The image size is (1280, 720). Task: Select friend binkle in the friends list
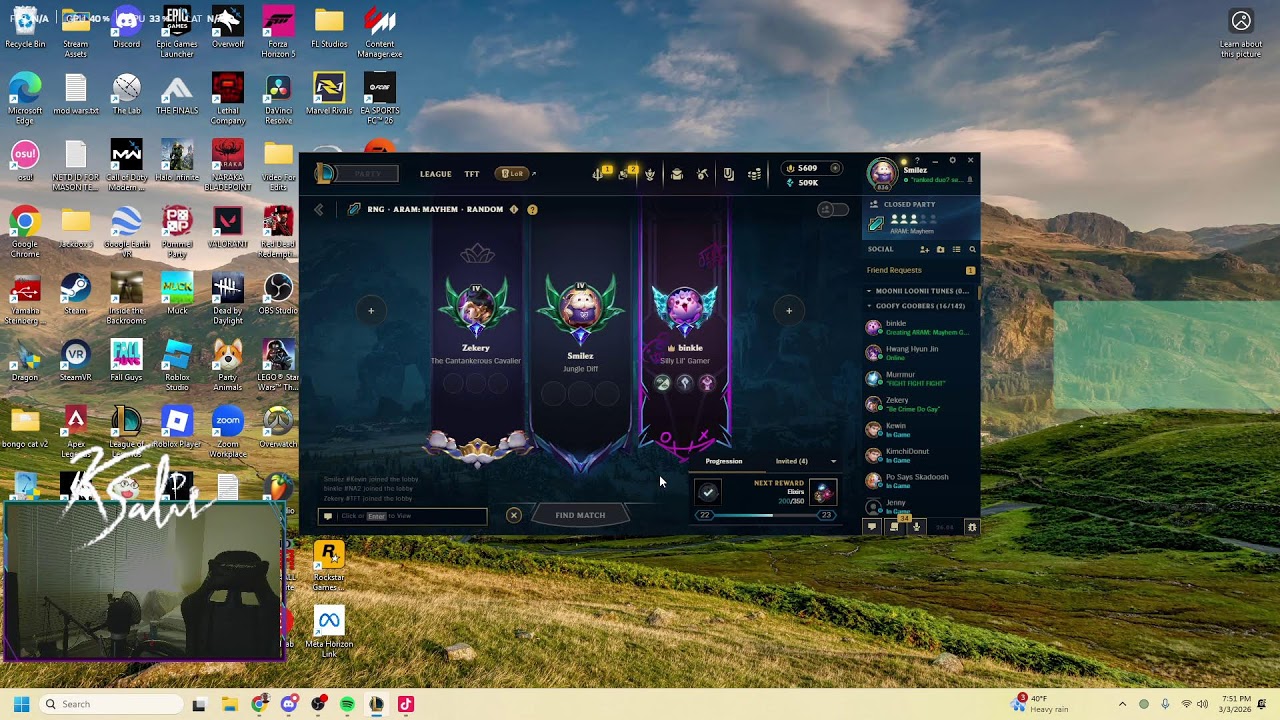[x=920, y=328]
